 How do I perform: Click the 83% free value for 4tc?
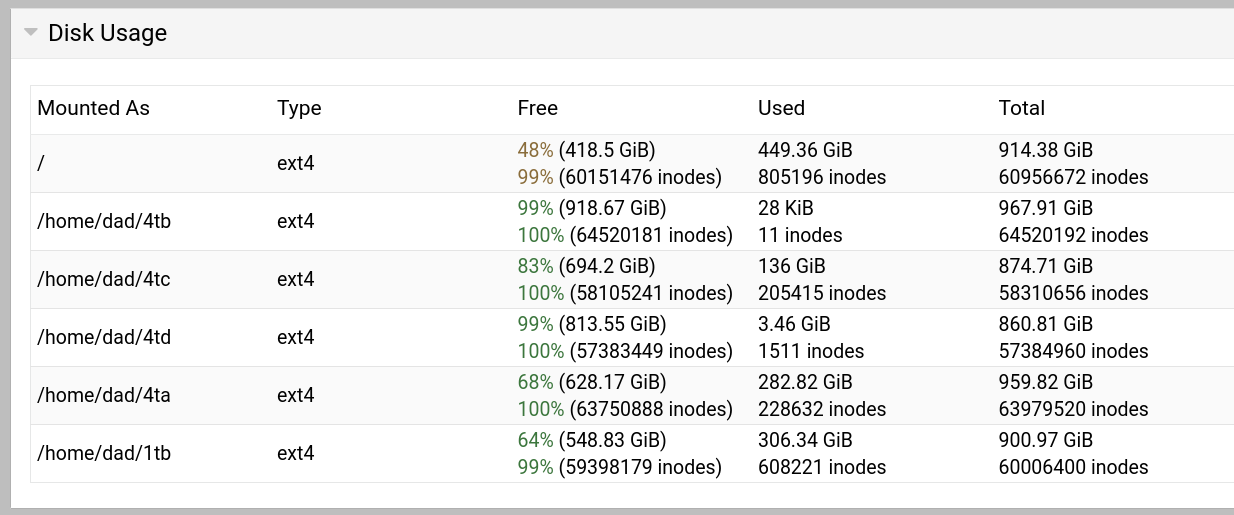(535, 266)
